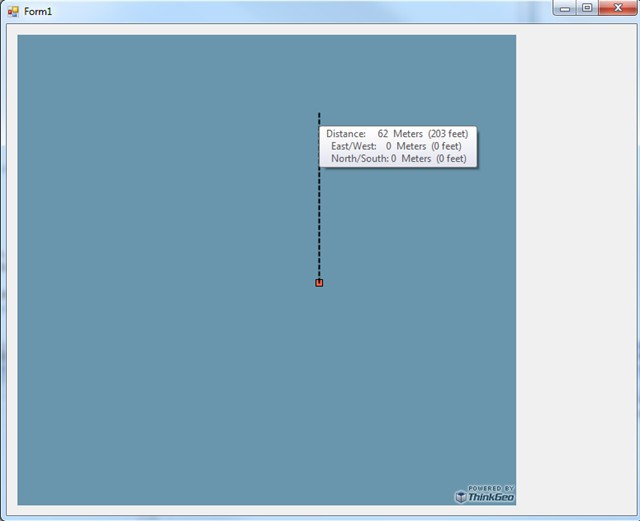
Task: Maximize the Form1 window
Action: (587, 8)
